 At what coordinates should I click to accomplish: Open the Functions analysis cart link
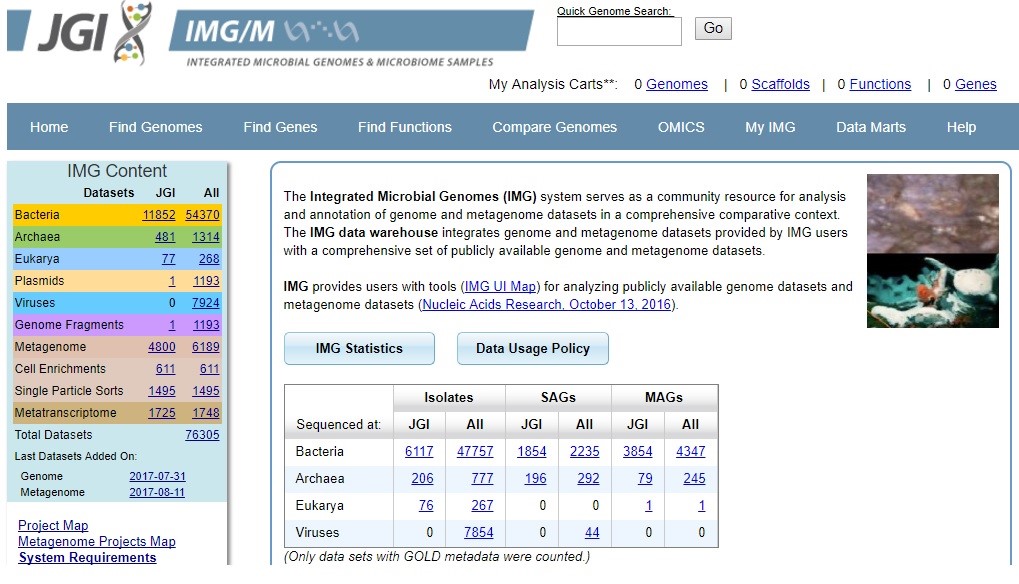point(880,84)
